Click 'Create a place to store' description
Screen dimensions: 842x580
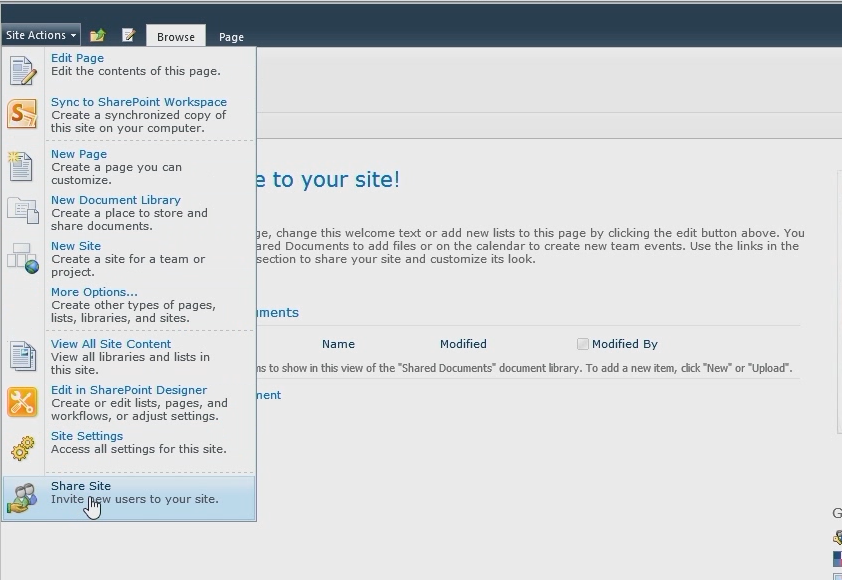pos(129,220)
